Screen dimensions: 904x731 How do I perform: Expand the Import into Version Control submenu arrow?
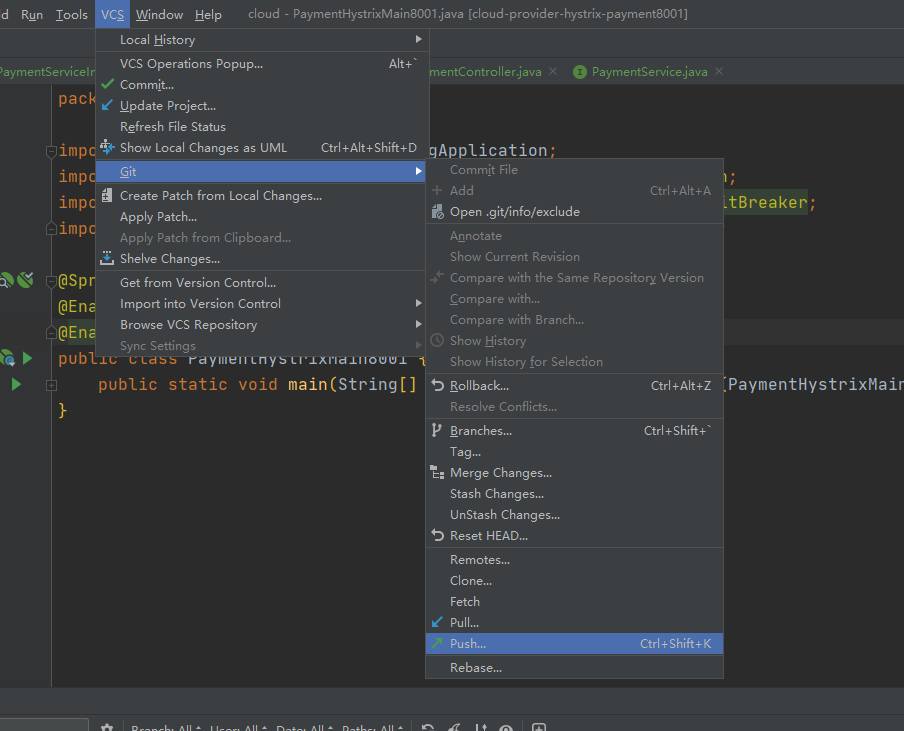pos(419,303)
